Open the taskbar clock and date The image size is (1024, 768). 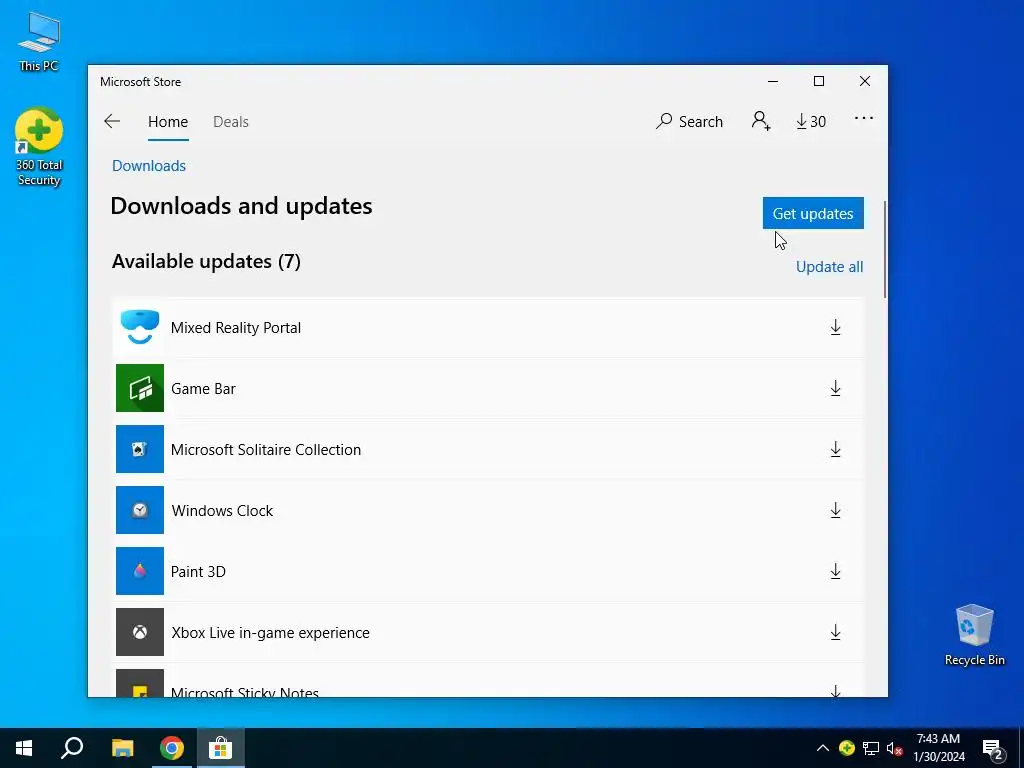(938, 748)
